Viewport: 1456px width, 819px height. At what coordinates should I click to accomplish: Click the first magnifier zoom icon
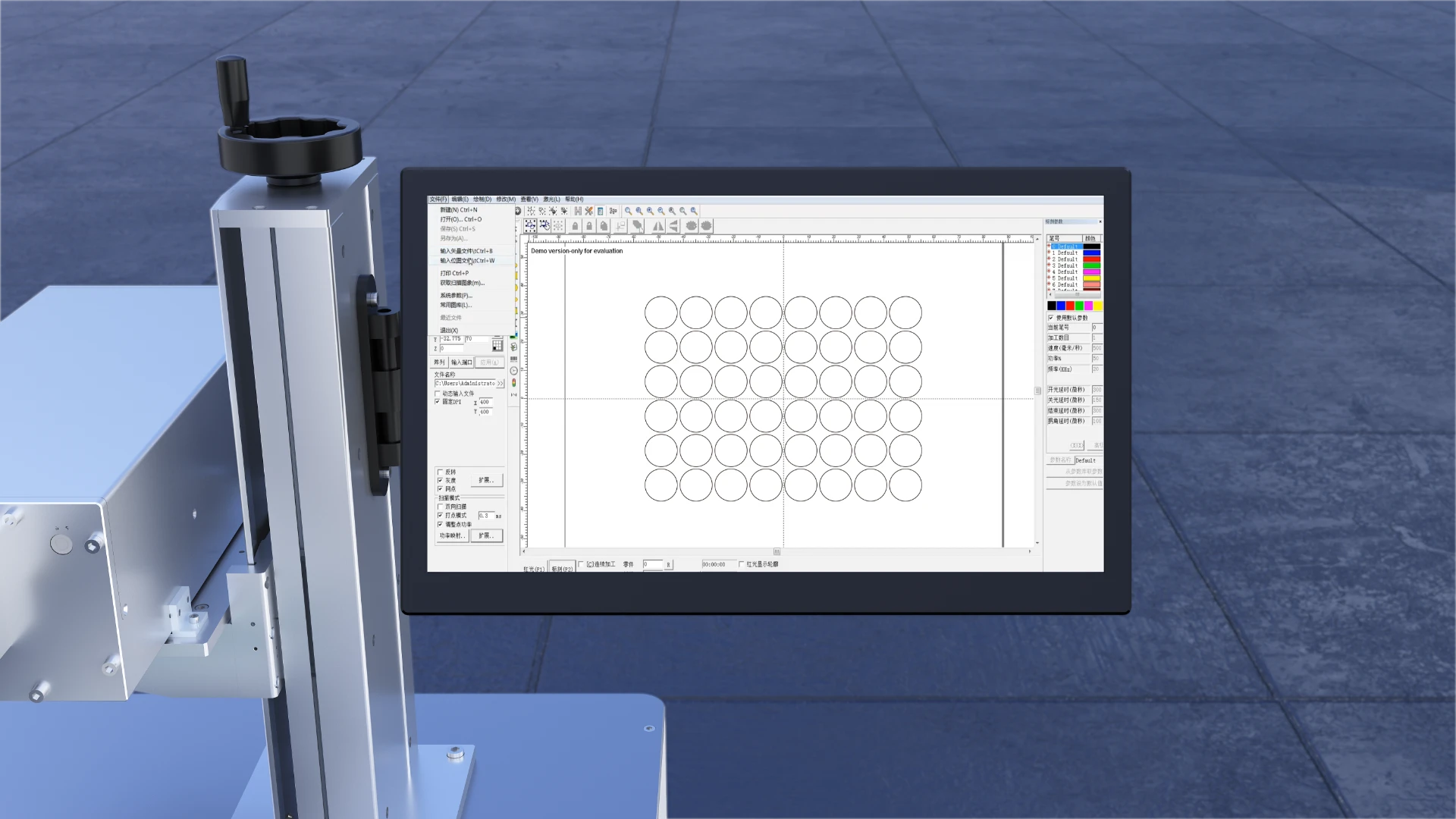[x=628, y=211]
